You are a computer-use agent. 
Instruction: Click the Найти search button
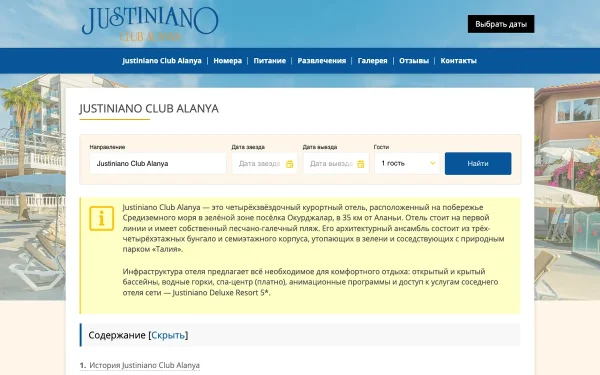pyautogui.click(x=478, y=163)
